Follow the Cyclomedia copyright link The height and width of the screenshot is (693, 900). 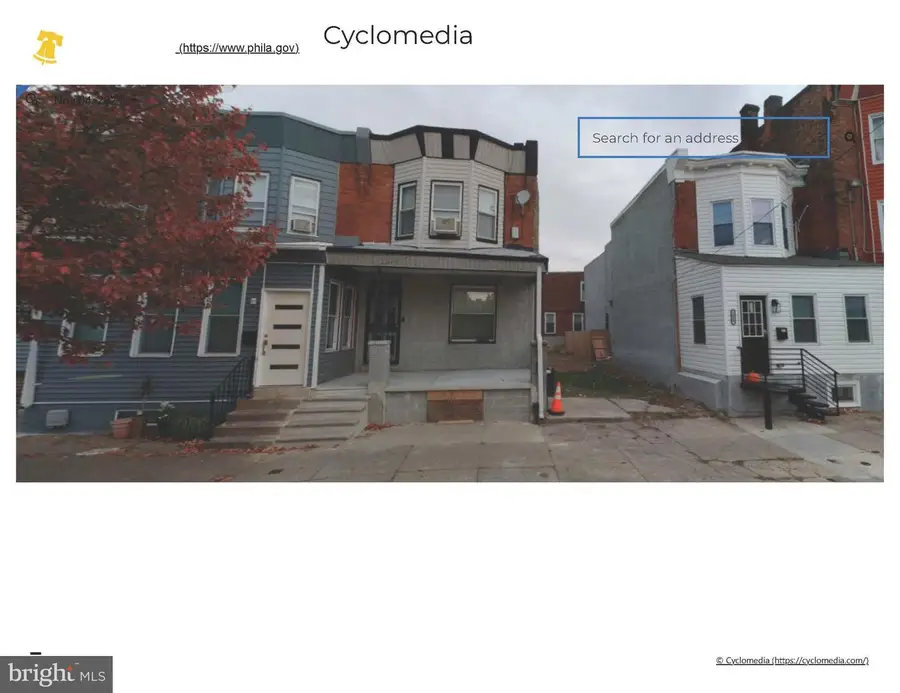792,660
